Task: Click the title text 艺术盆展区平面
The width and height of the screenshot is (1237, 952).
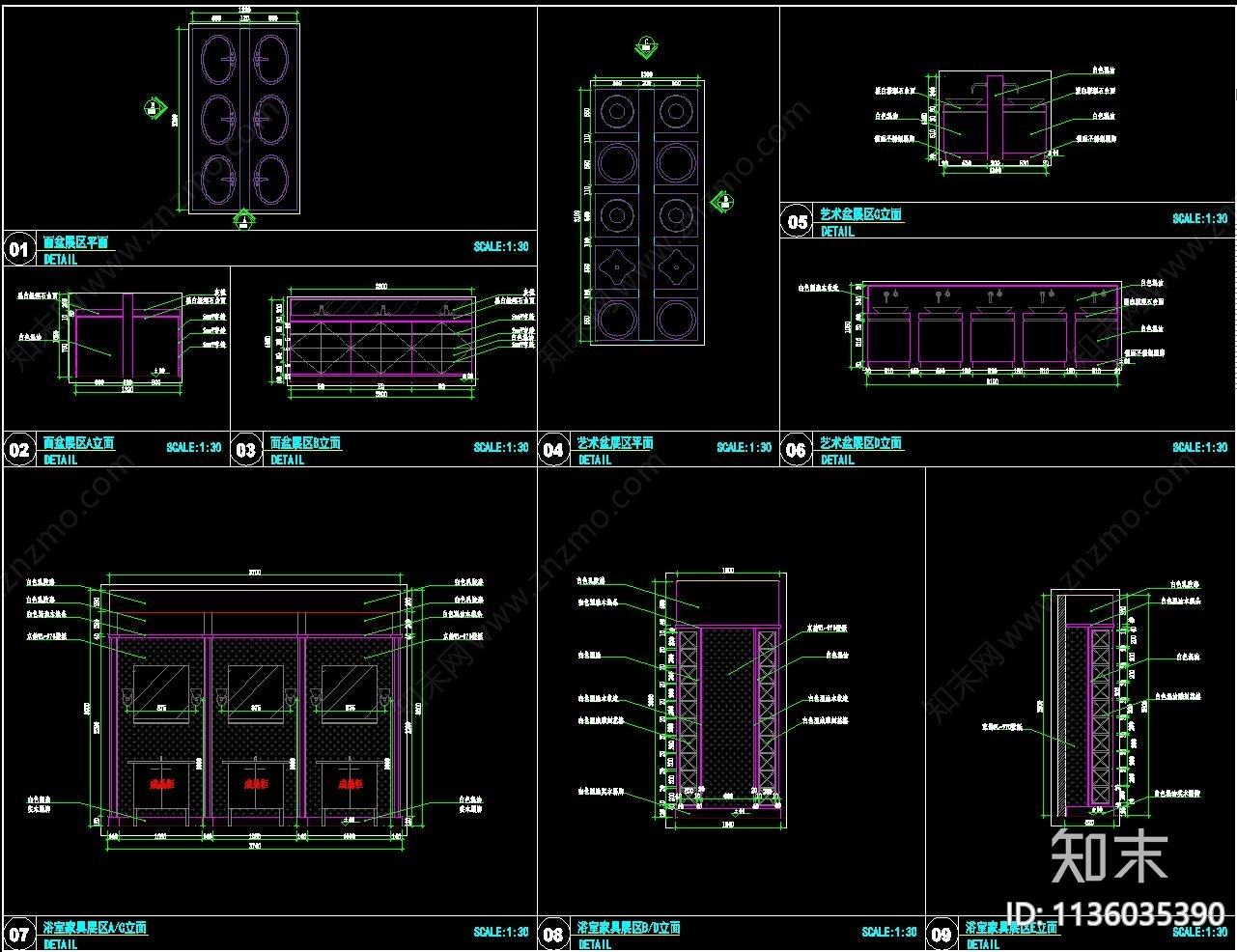Action: 615,443
